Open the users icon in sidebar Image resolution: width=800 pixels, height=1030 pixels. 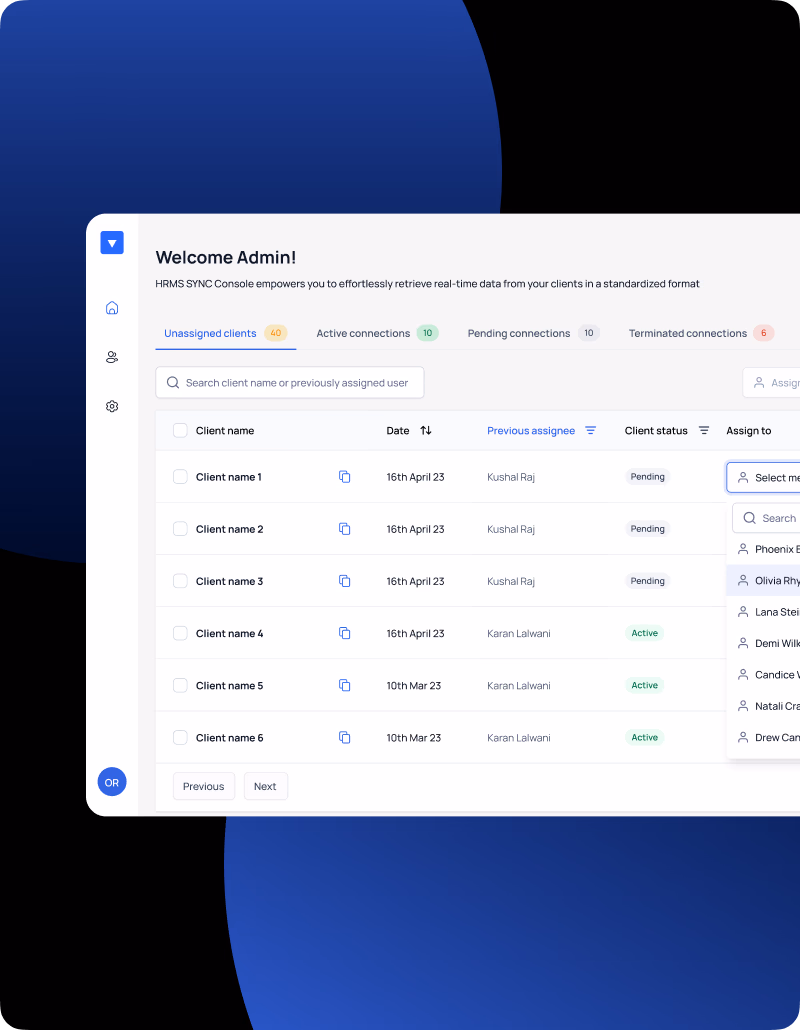(x=112, y=357)
